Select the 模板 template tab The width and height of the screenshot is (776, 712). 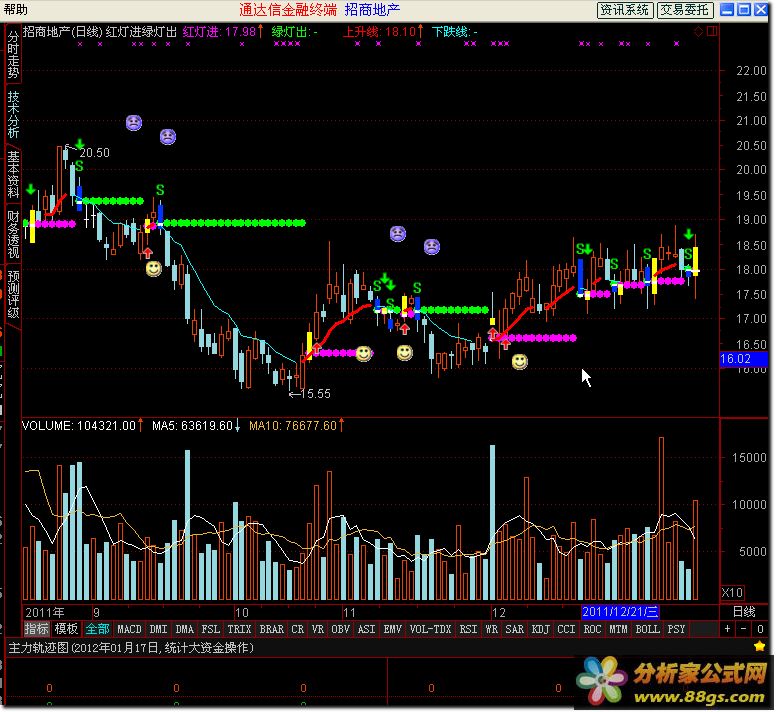point(66,628)
